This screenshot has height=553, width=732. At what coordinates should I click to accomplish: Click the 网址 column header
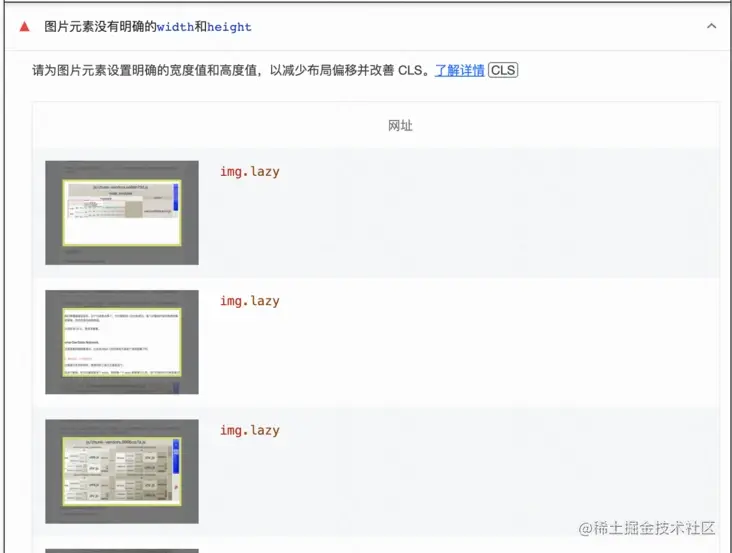(400, 126)
